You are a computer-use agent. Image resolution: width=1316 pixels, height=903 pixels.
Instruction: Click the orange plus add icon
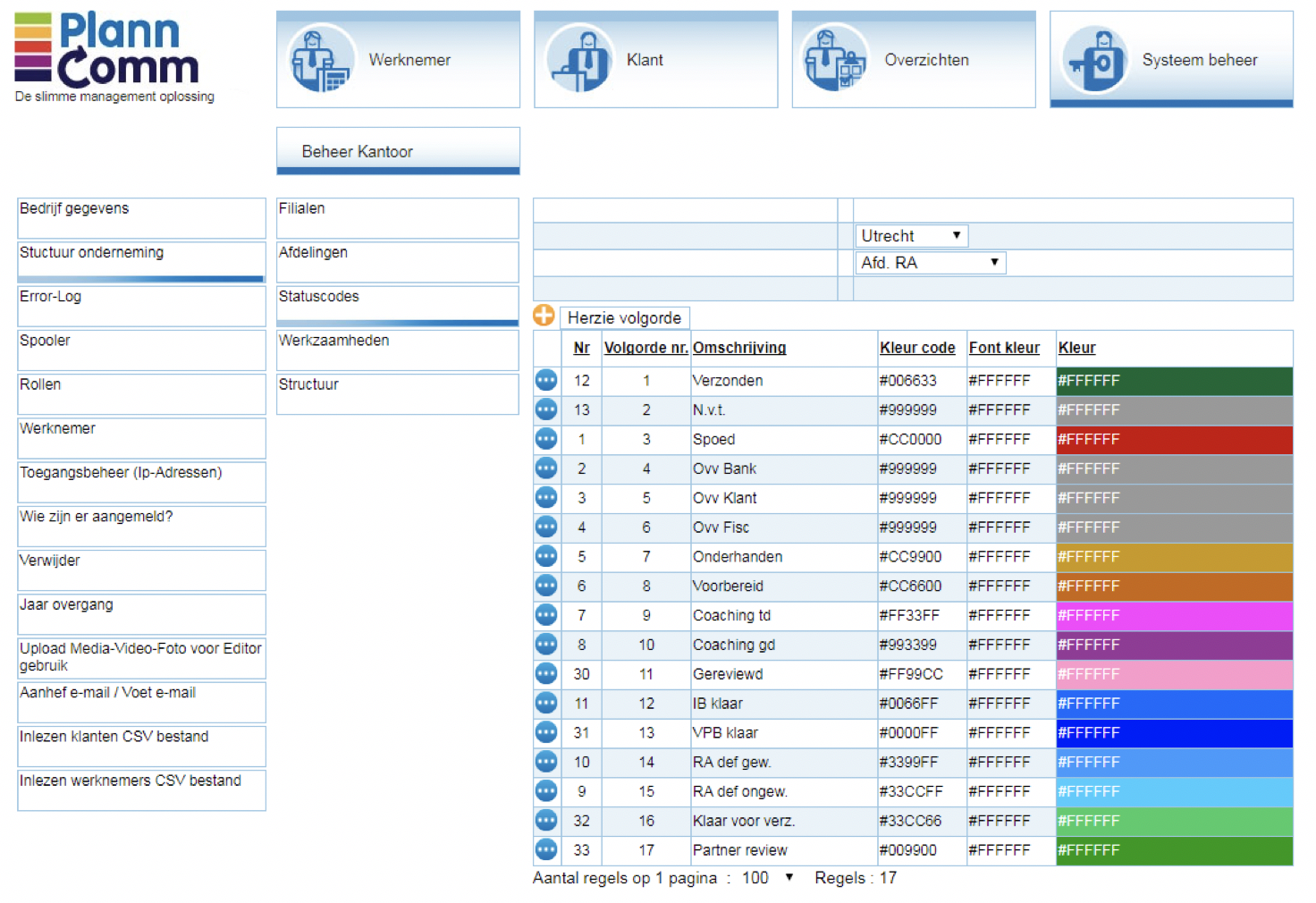click(544, 316)
